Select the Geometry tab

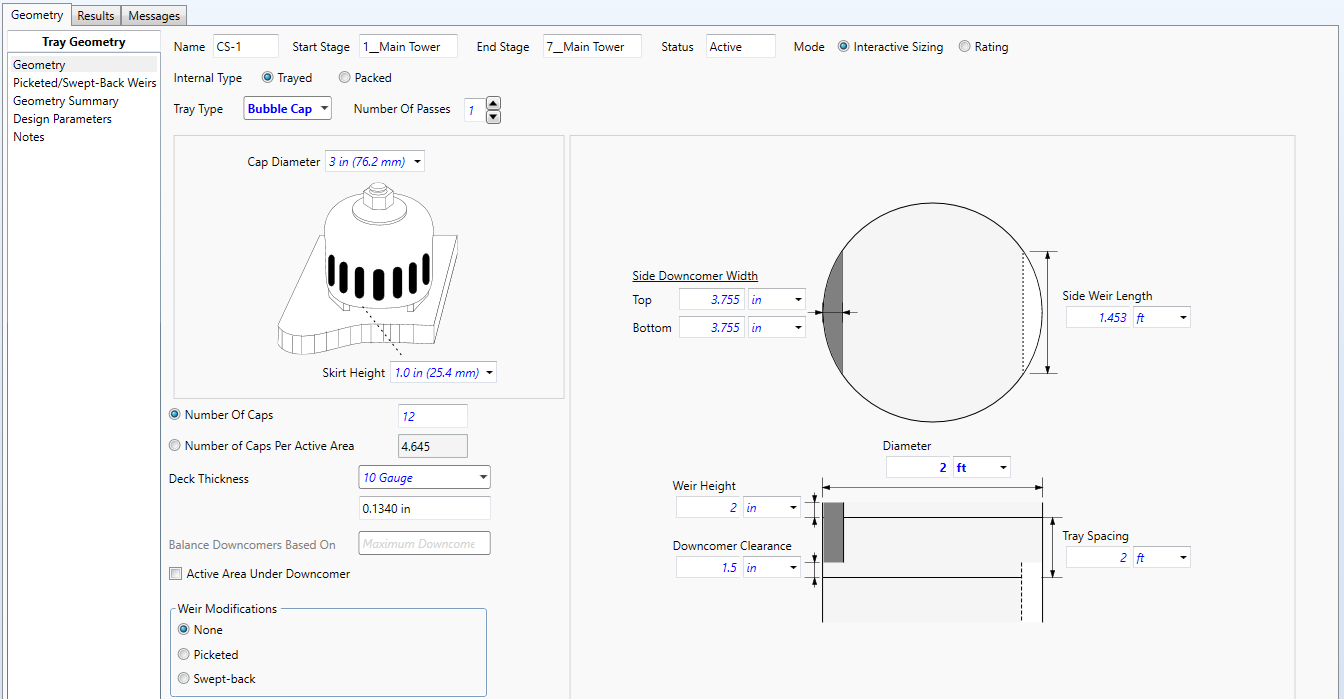point(37,14)
